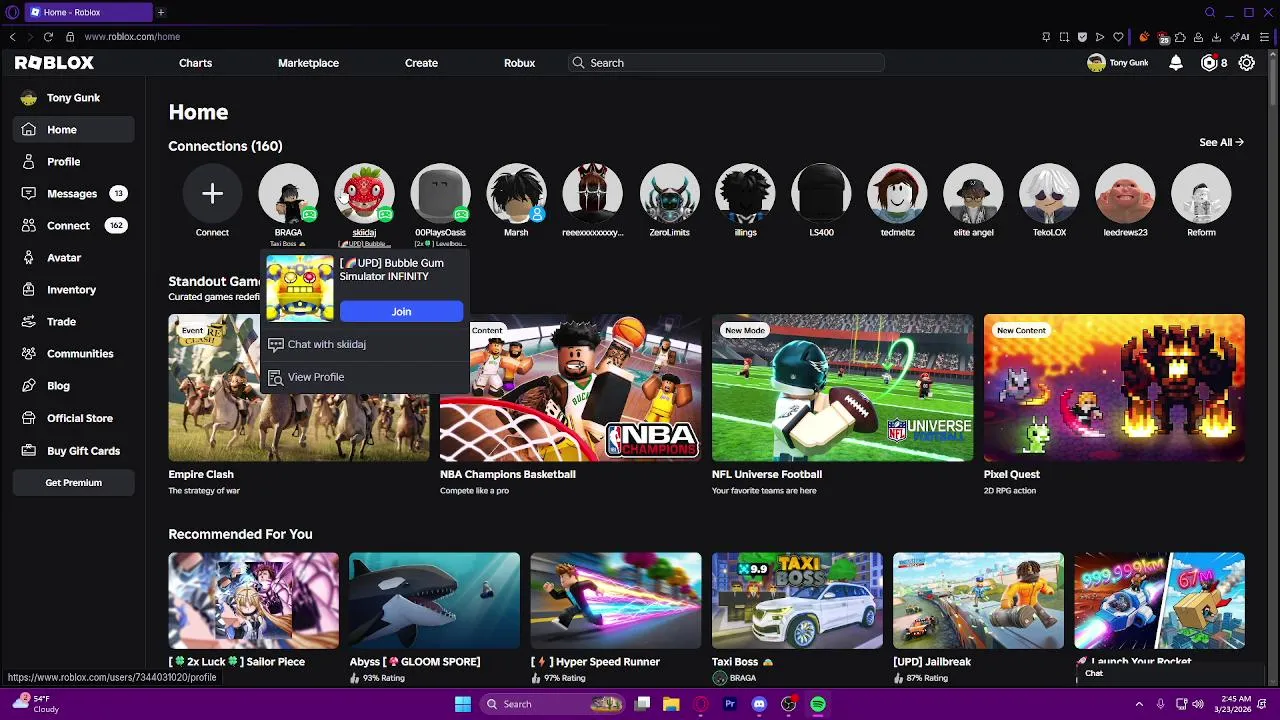The image size is (1280, 720).
Task: Open the Roblox settings gear
Action: click(1247, 63)
